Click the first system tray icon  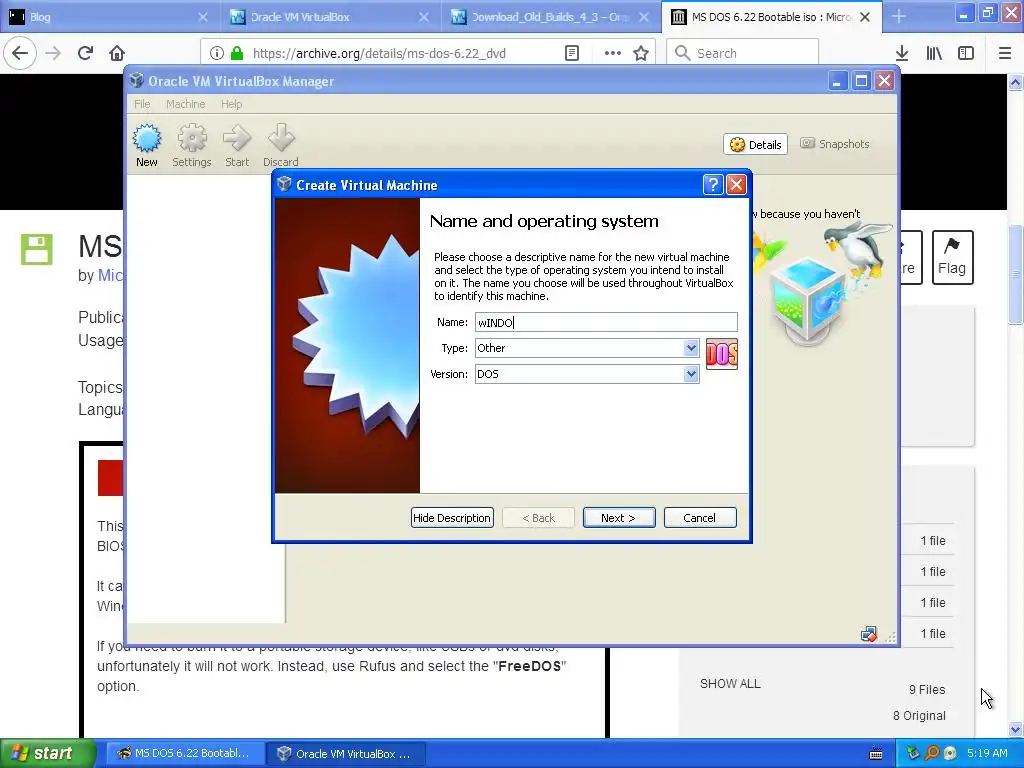(914, 754)
